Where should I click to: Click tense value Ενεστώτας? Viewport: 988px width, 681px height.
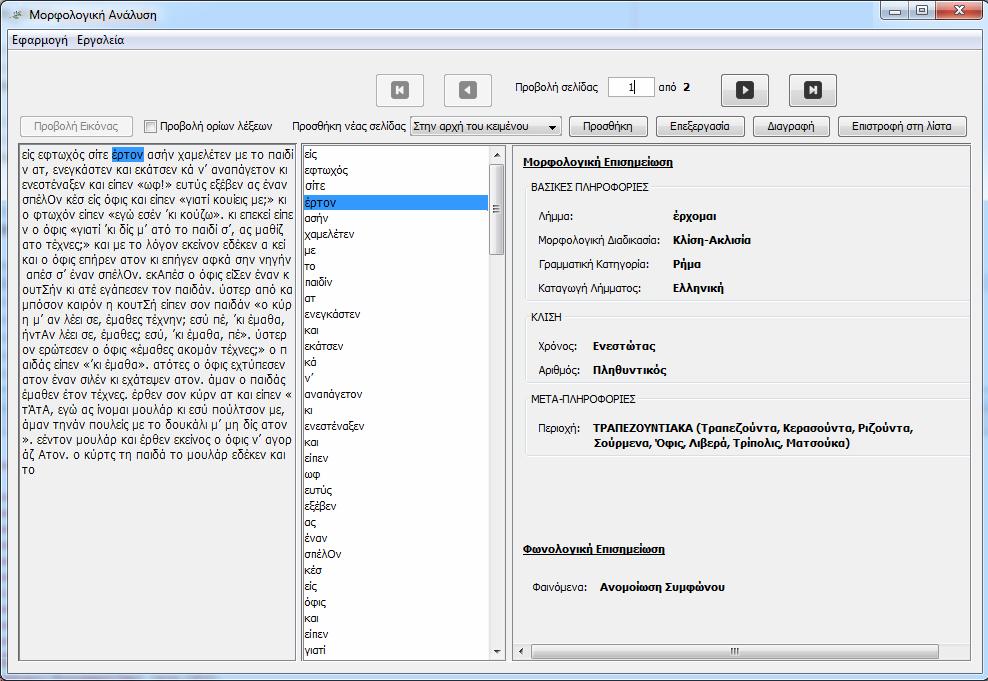click(x=624, y=346)
